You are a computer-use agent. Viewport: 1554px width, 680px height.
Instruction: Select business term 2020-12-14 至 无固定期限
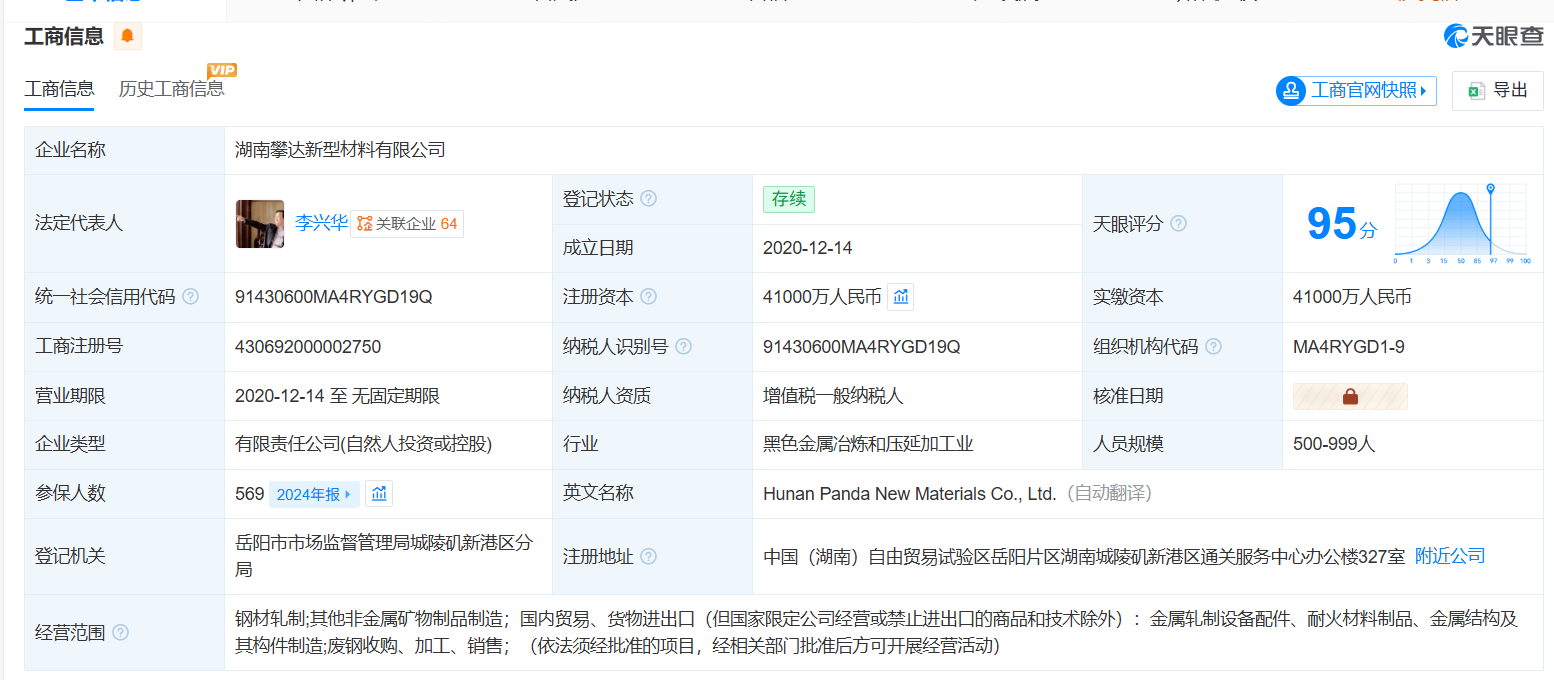coord(337,396)
